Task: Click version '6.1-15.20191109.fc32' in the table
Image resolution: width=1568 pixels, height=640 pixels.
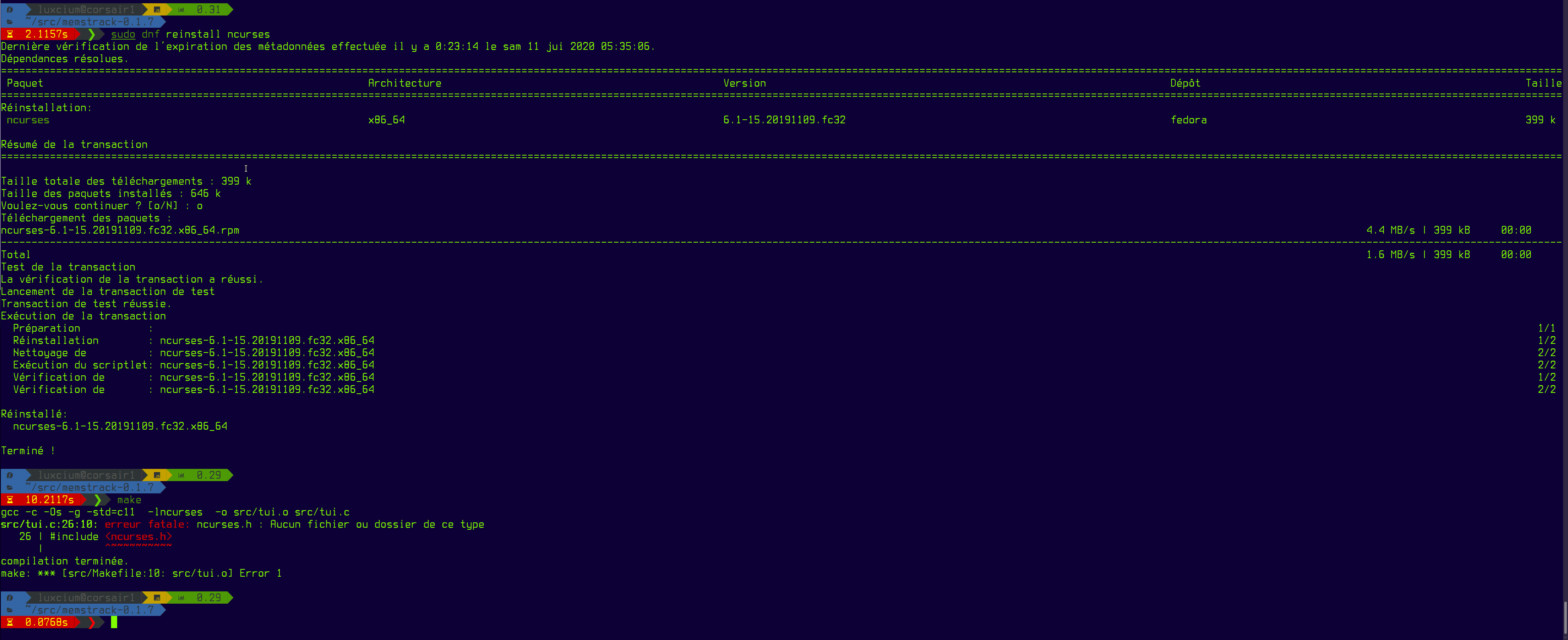Action: tap(784, 120)
